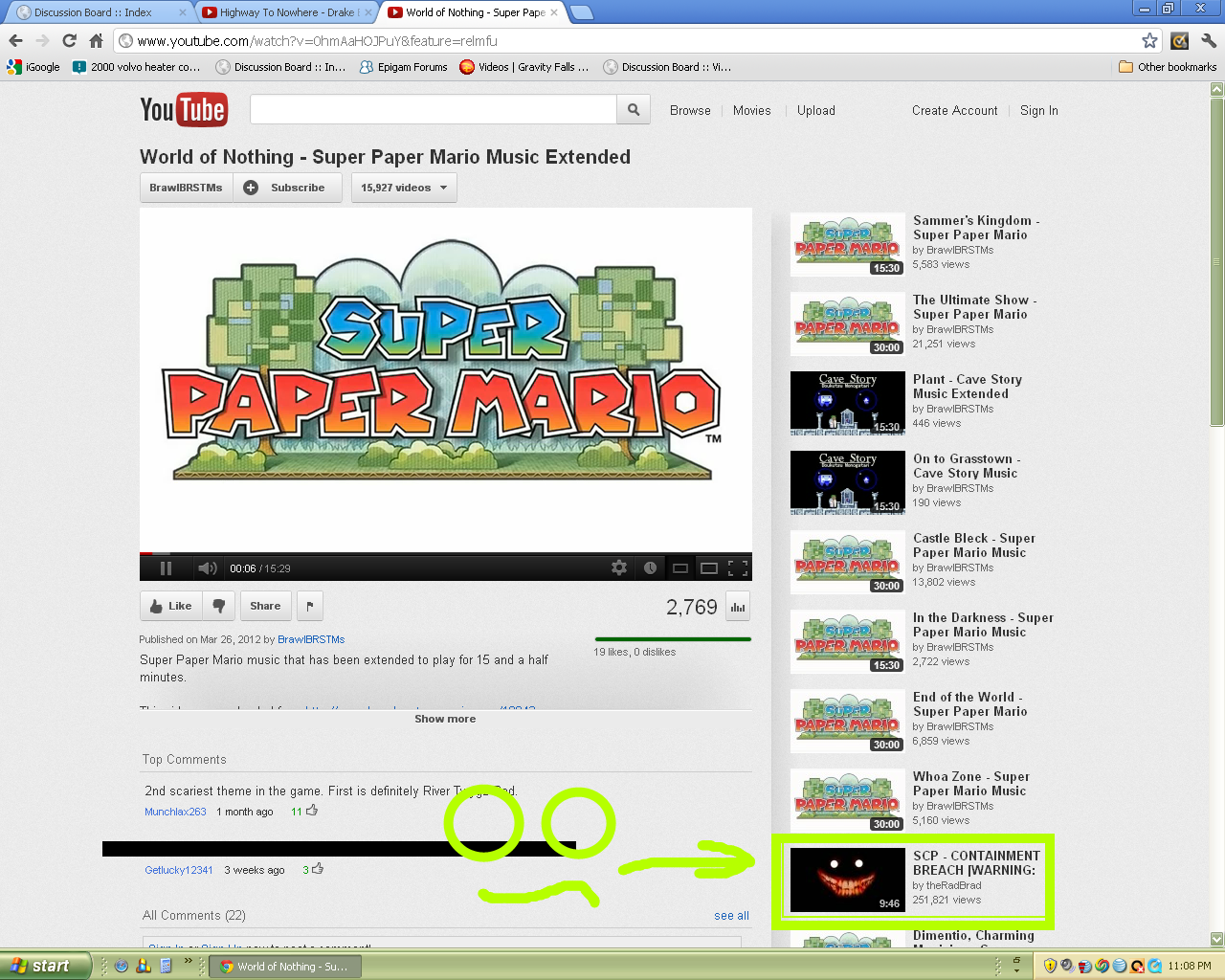Image resolution: width=1225 pixels, height=980 pixels.
Task: Expand description with Show more
Action: pos(445,719)
